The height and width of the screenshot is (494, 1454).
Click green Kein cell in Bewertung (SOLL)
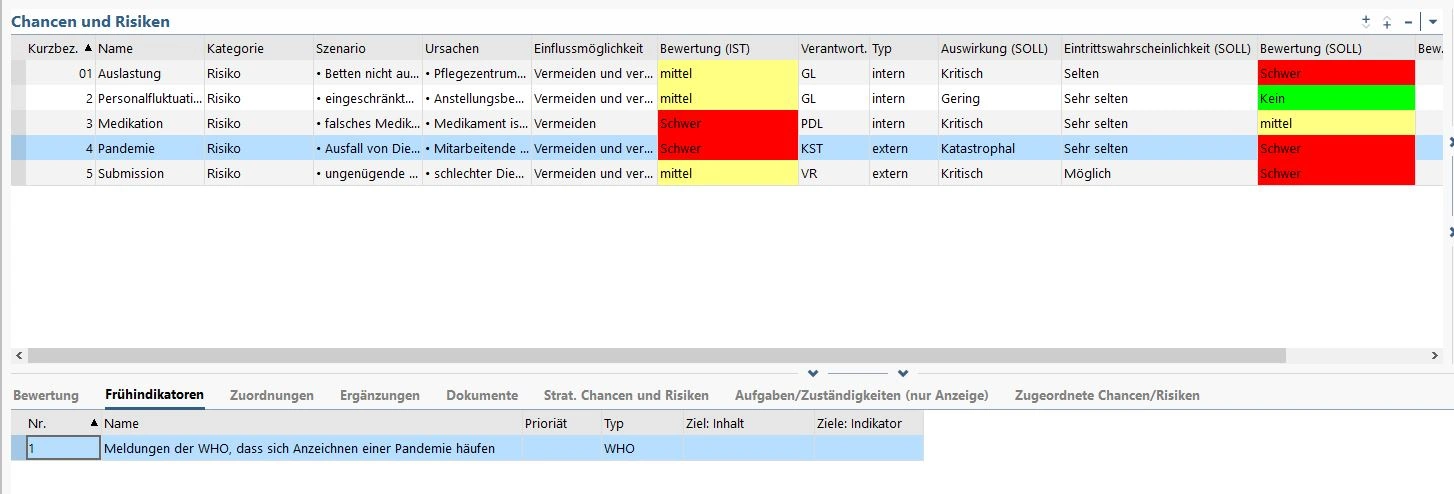tap(1336, 98)
